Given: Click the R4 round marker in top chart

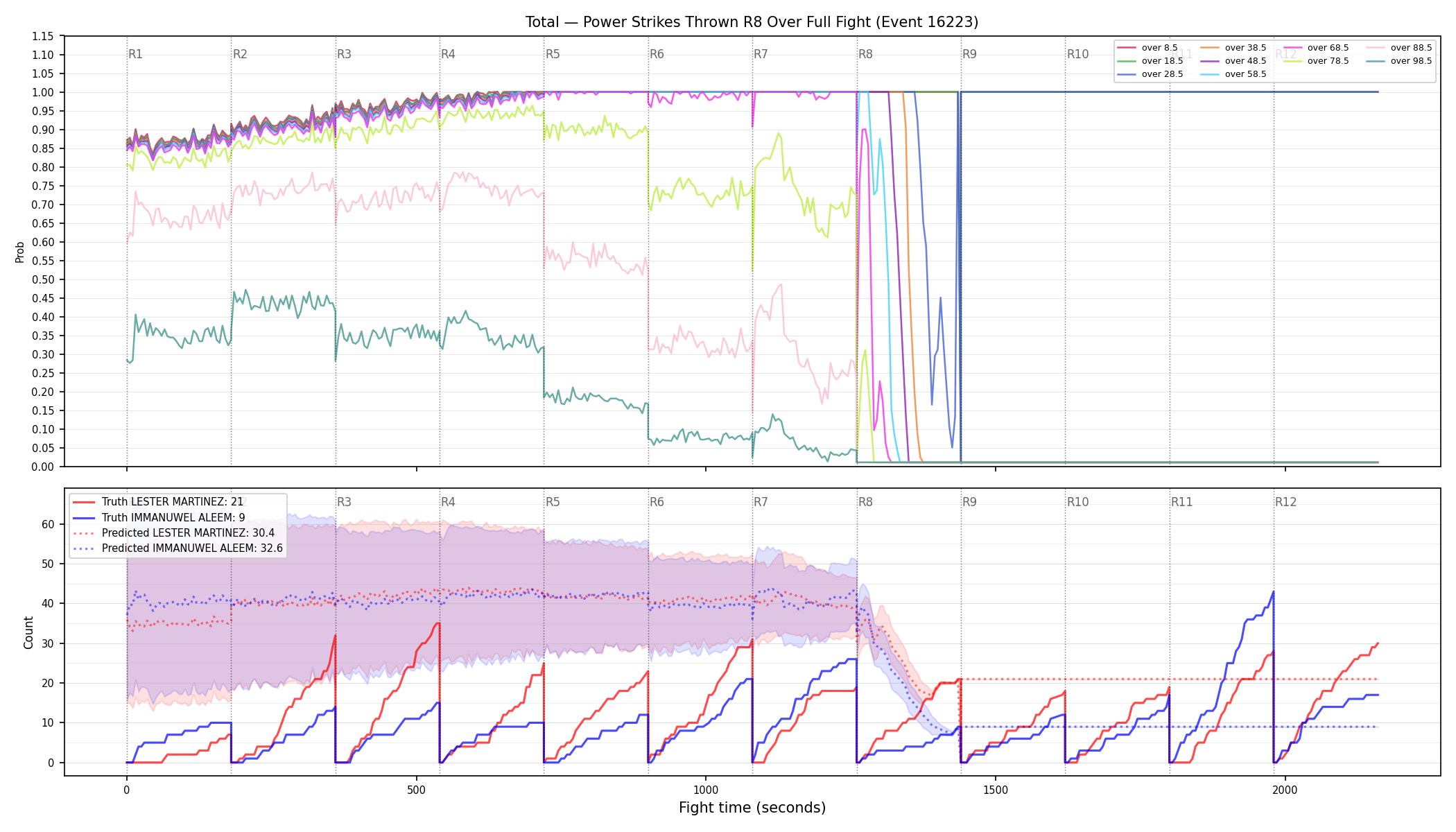Looking at the screenshot, I should click(448, 54).
